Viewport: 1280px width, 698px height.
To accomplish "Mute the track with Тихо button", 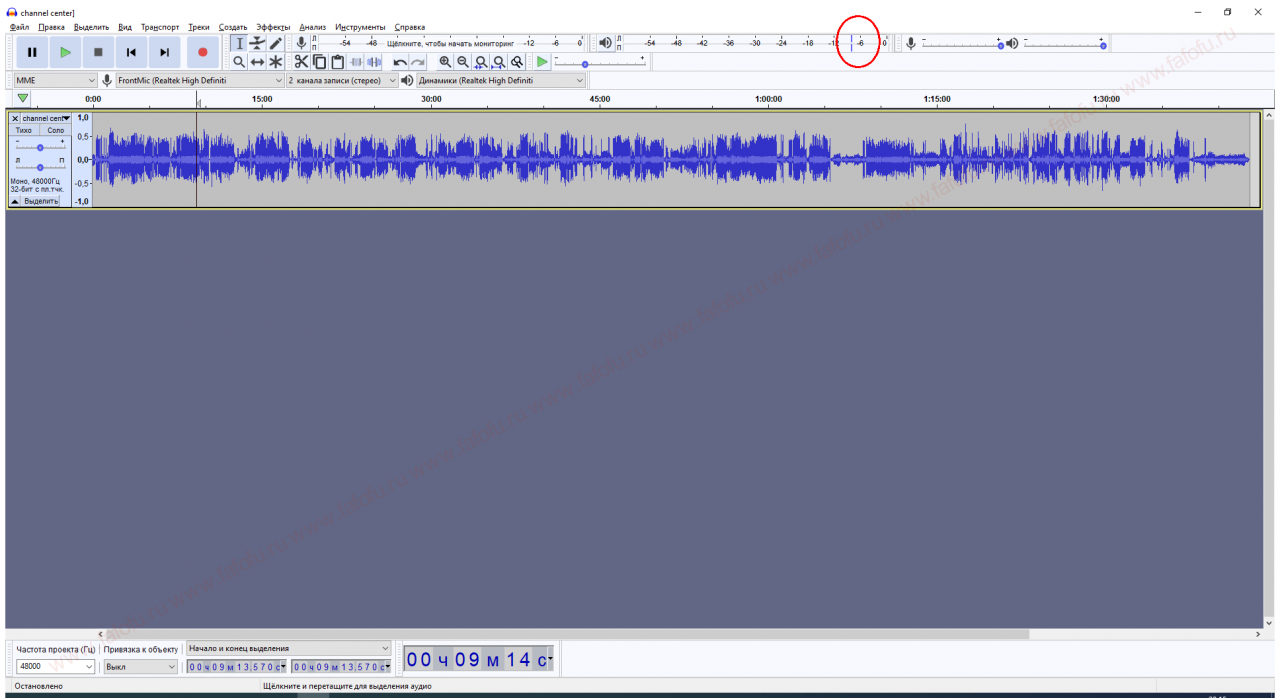I will 24,131.
